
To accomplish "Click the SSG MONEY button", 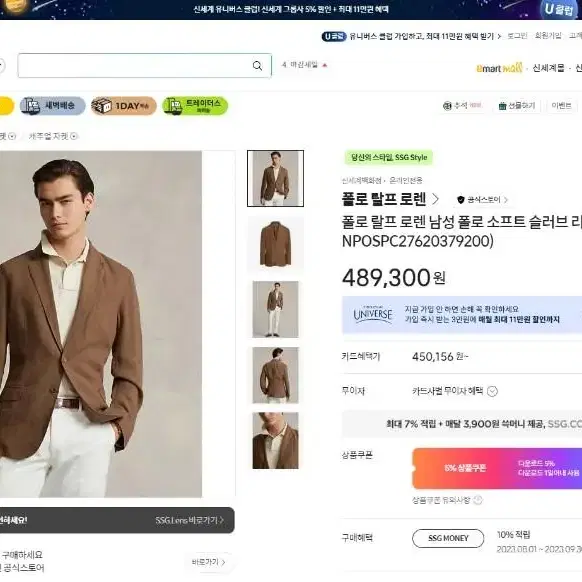I will [448, 538].
